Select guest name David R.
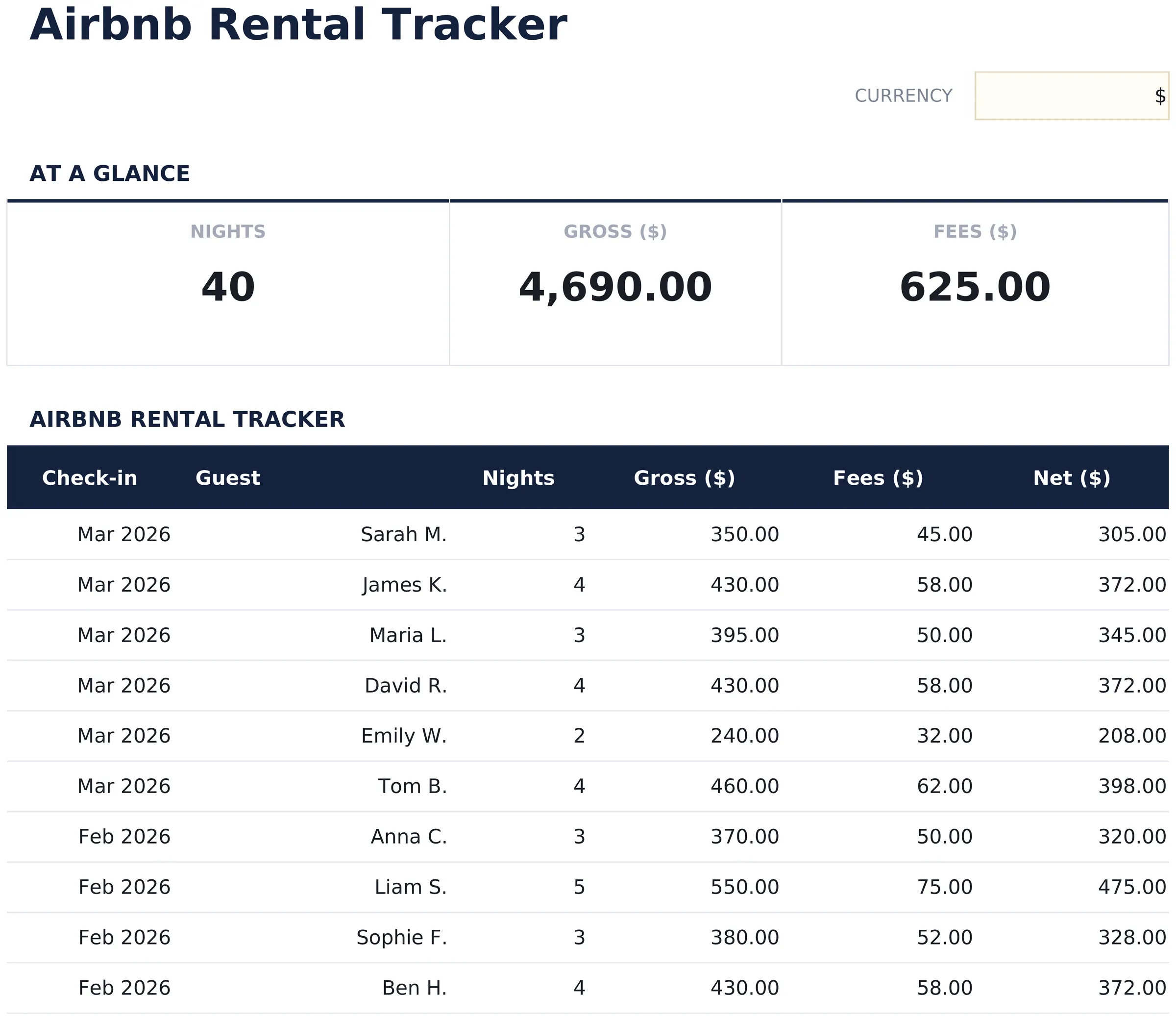The height and width of the screenshot is (1020, 1176). coord(406,686)
